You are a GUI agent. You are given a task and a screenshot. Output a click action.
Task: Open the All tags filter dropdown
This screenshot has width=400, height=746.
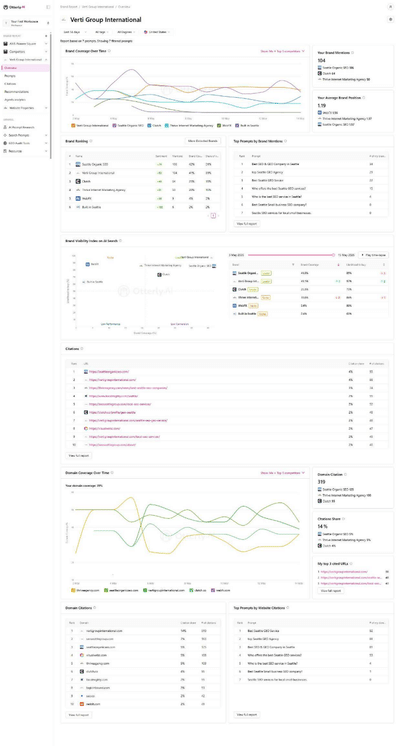[100, 32]
